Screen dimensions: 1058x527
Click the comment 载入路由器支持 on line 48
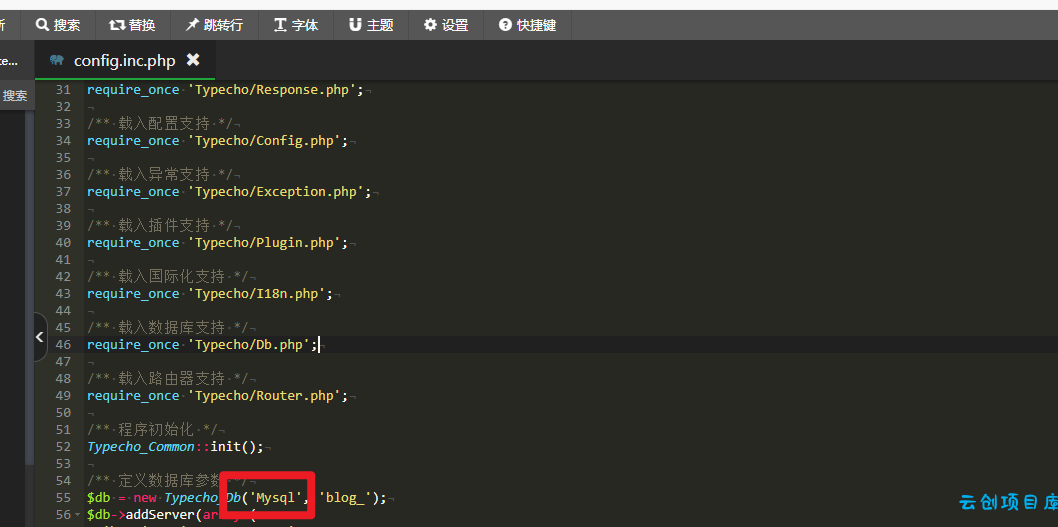pyautogui.click(x=171, y=378)
